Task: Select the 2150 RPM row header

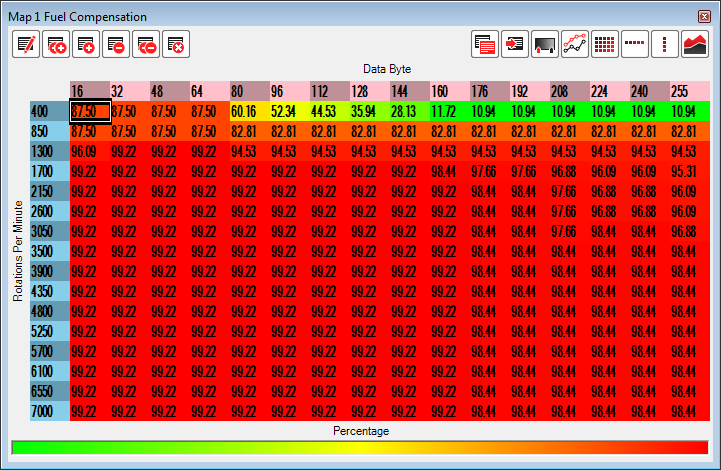Action: [x=50, y=191]
